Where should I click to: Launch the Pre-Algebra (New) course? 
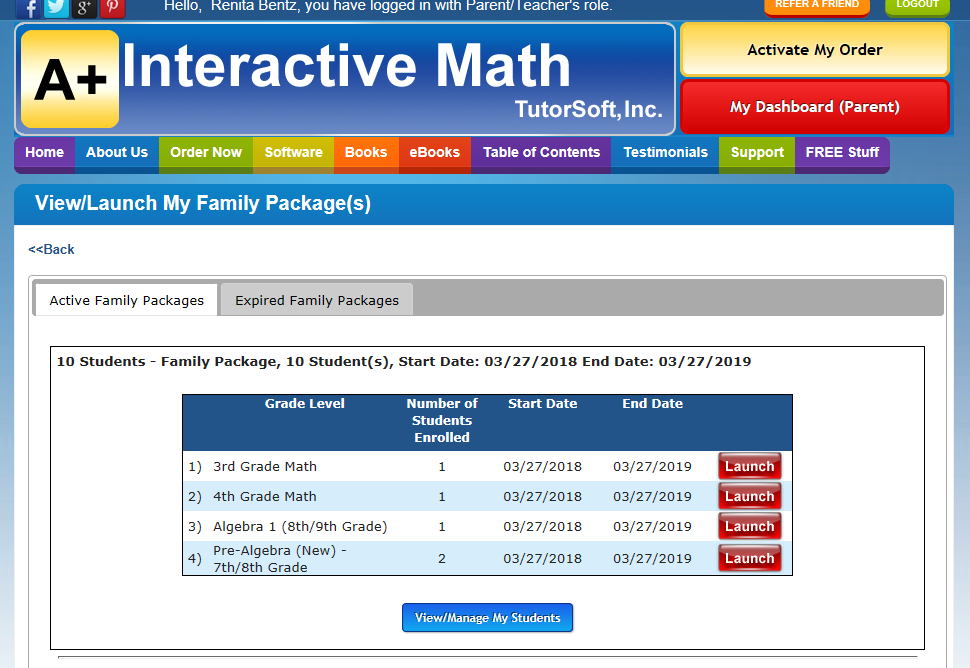point(749,558)
